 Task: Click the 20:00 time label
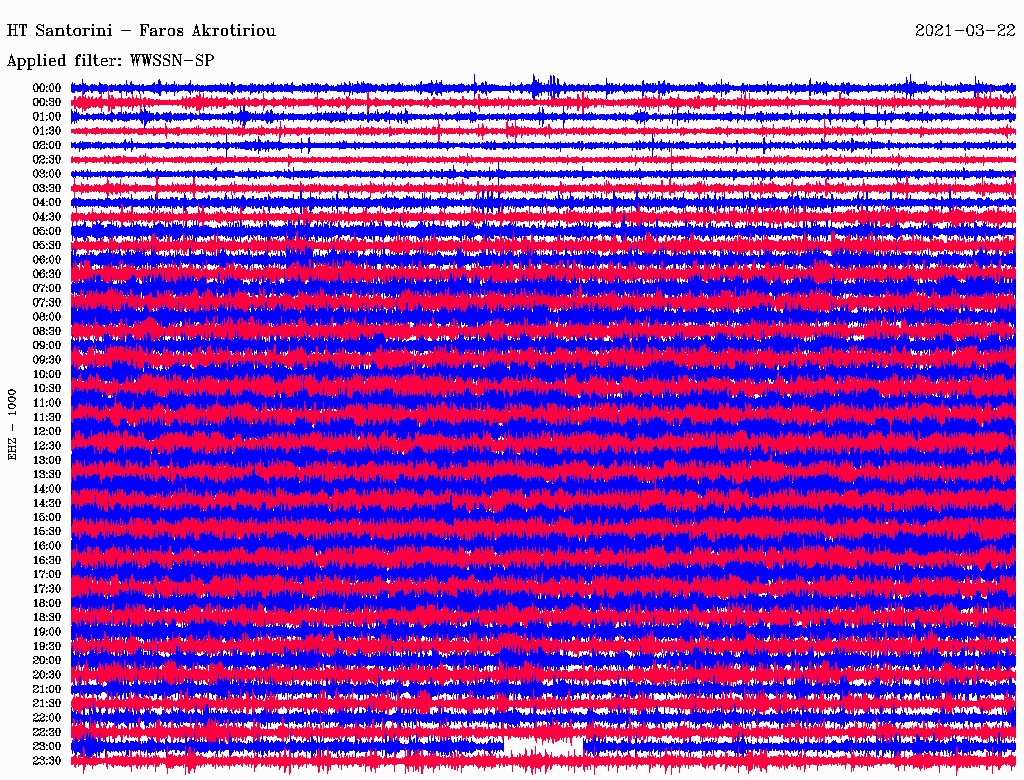coord(47,661)
